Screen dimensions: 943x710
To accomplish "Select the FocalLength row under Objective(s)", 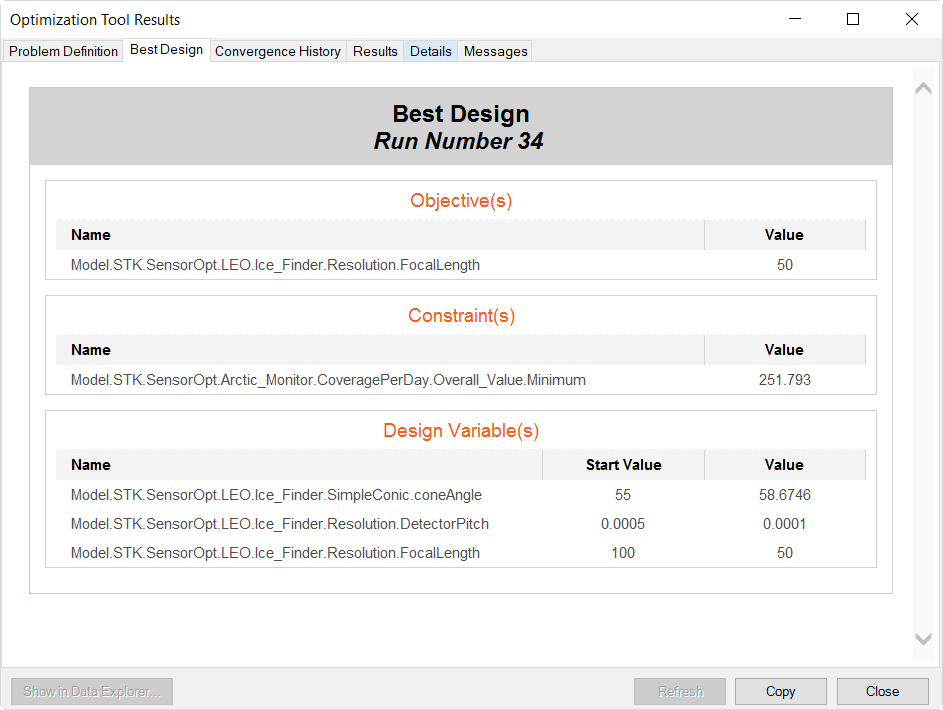I will [275, 265].
